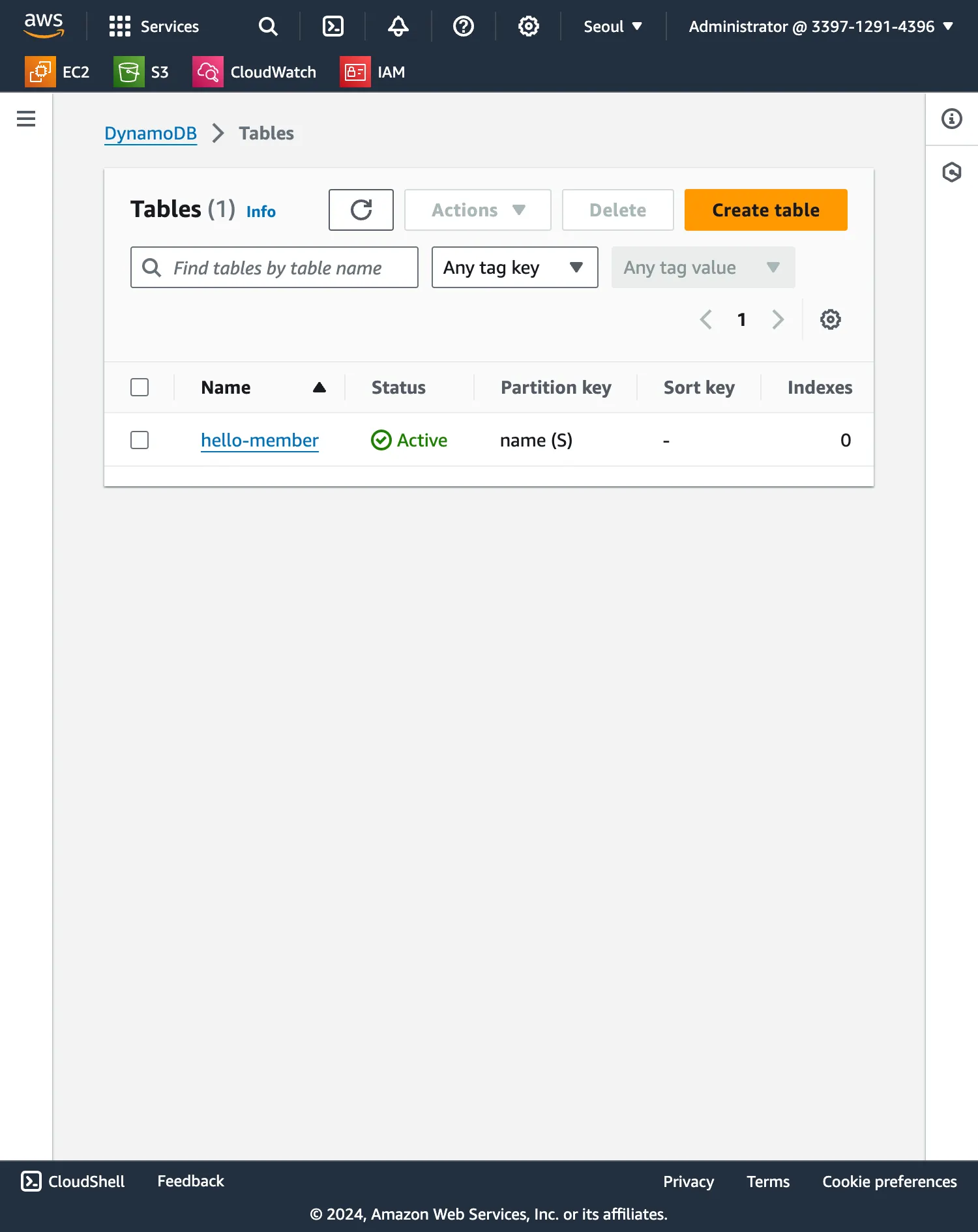Screen dimensions: 978x1232
Task: Click the Sort key column header
Action: pyautogui.click(x=699, y=387)
